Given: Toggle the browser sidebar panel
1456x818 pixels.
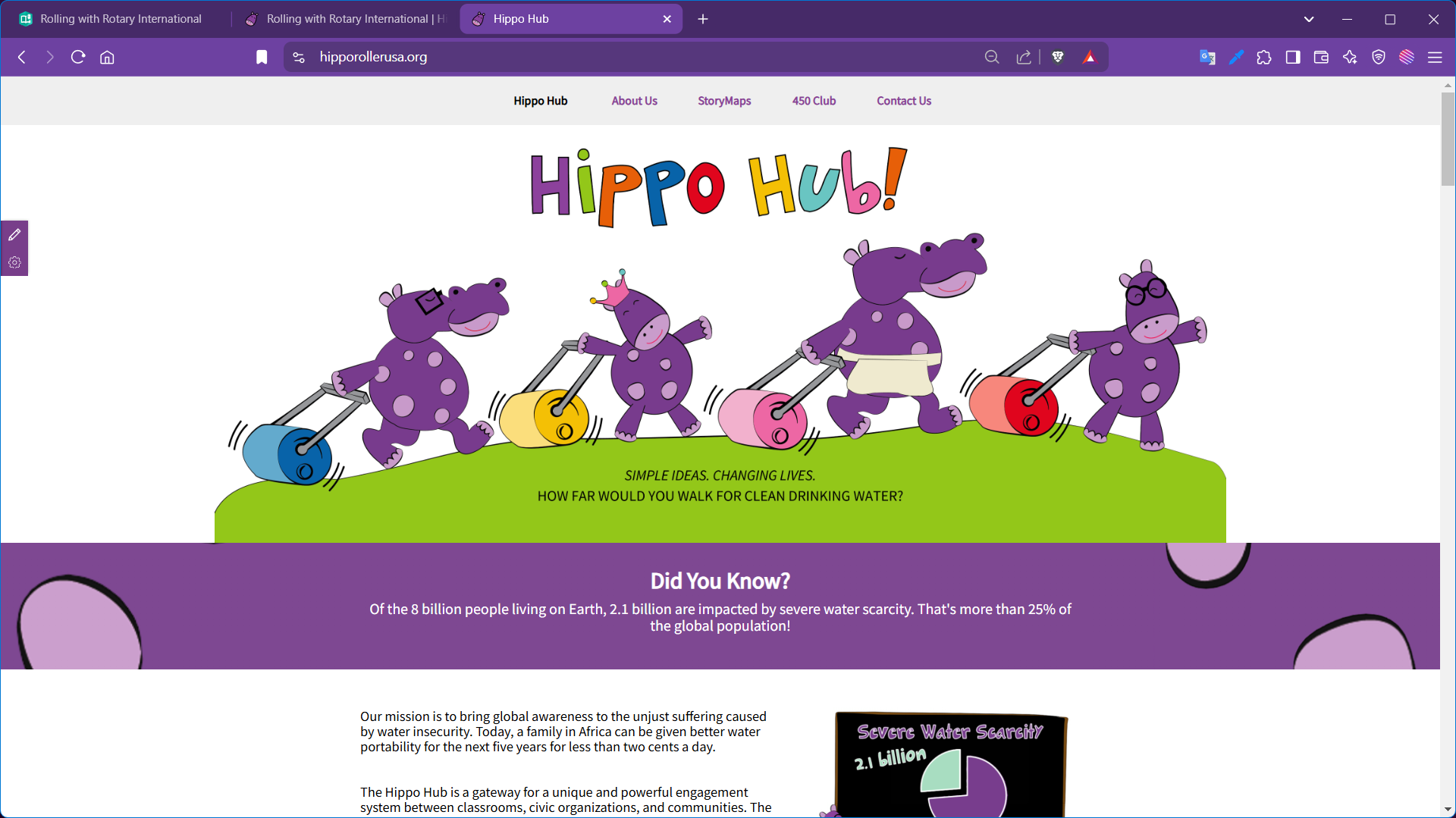Looking at the screenshot, I should (x=1293, y=57).
